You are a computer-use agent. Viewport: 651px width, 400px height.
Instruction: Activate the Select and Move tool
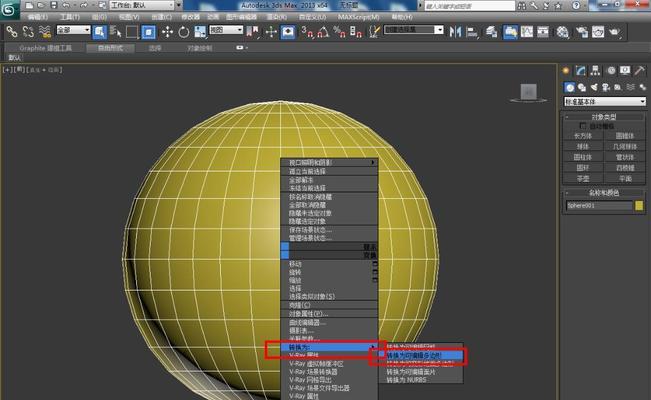tap(167, 32)
